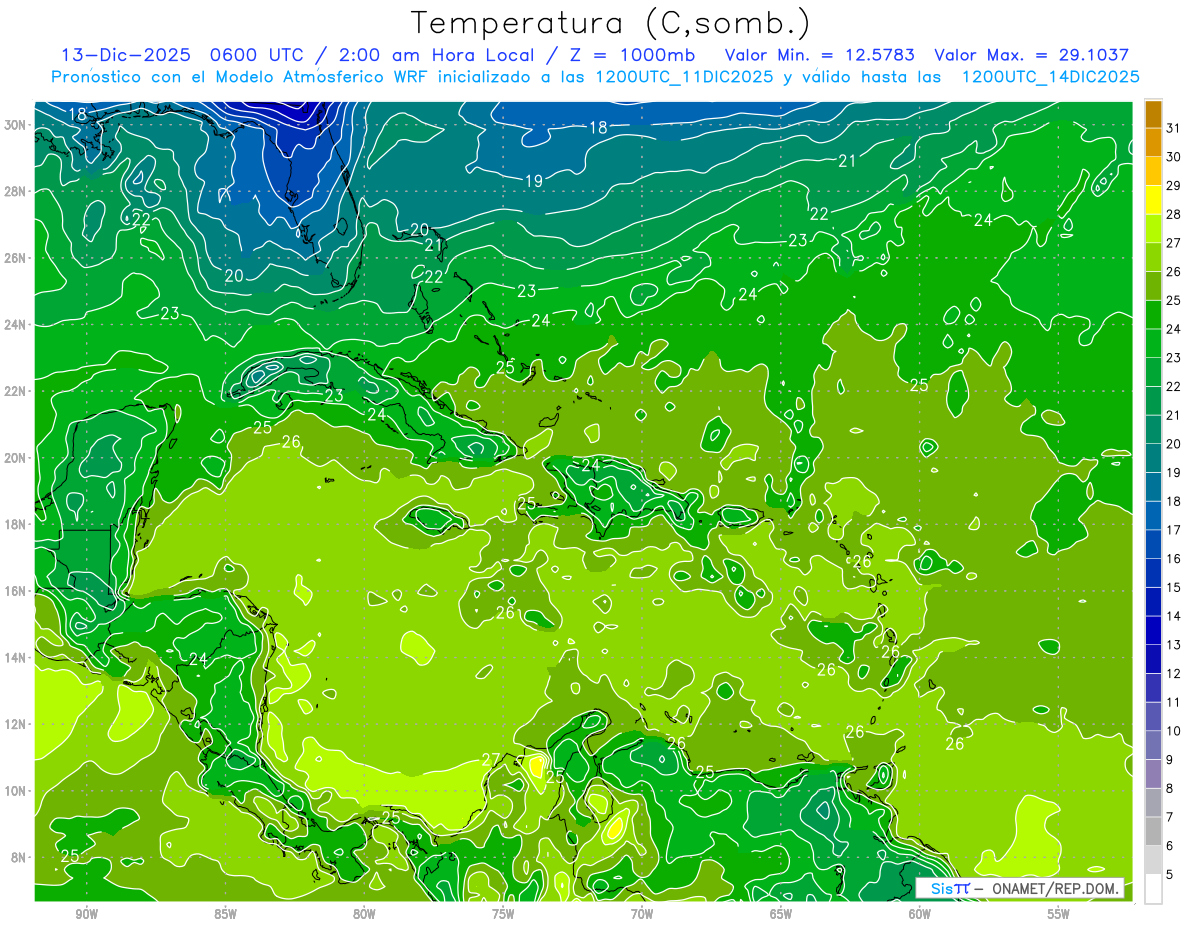Screen dimensions: 1200x927
Task: Click the color scale label 28
Action: [1173, 214]
